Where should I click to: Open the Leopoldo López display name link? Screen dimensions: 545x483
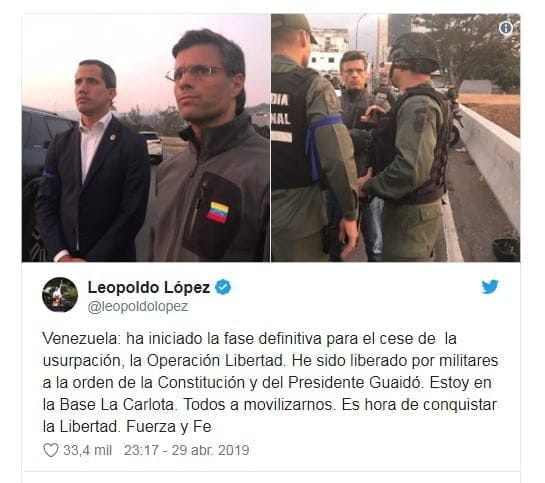coord(149,287)
